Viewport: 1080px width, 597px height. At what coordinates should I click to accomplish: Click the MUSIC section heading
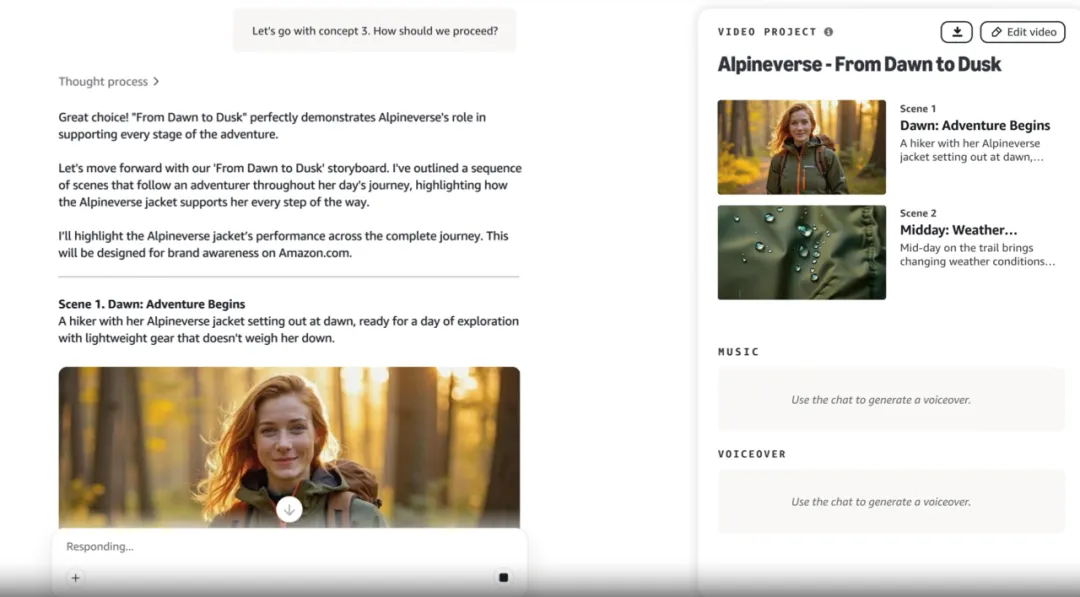(x=738, y=352)
